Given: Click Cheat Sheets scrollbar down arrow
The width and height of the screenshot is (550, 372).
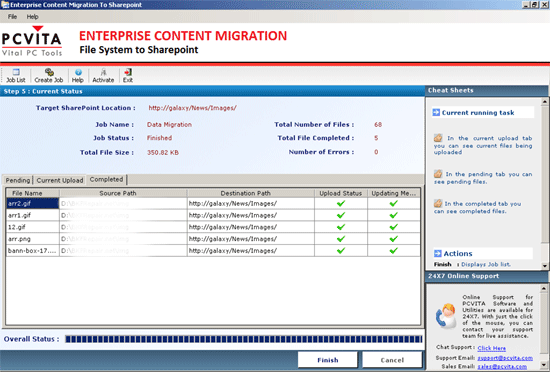Looking at the screenshot, I should [x=544, y=265].
